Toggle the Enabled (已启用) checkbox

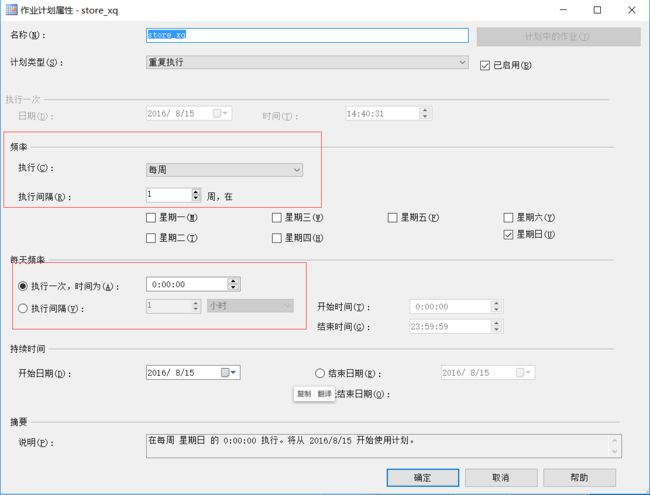point(485,66)
